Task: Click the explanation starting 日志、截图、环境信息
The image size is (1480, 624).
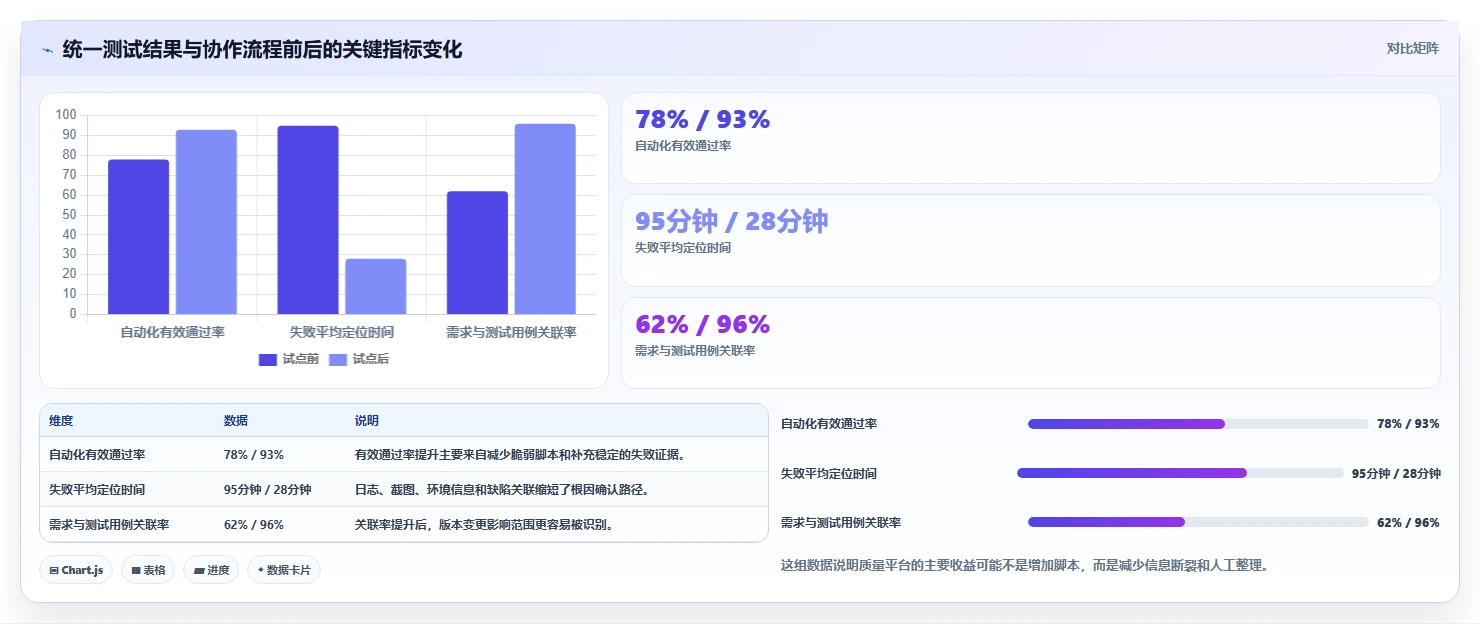Action: 502,489
